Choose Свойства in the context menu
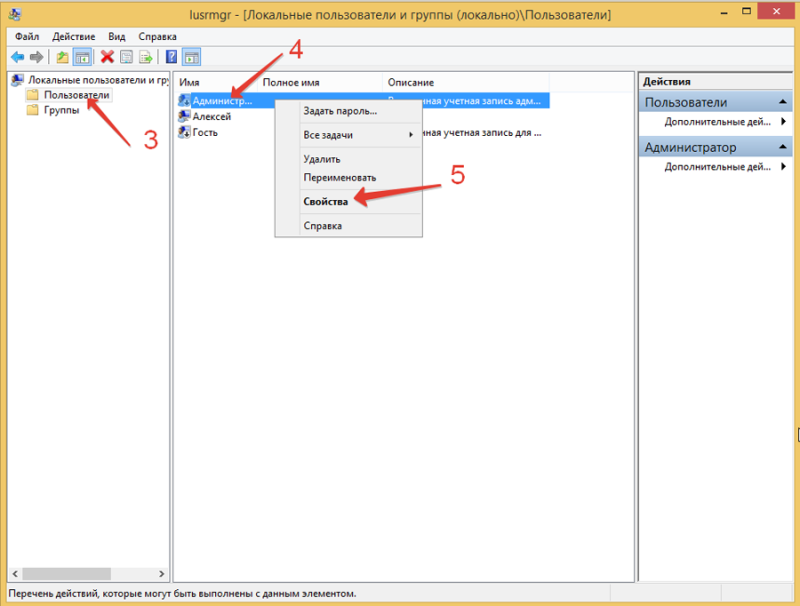 point(325,201)
